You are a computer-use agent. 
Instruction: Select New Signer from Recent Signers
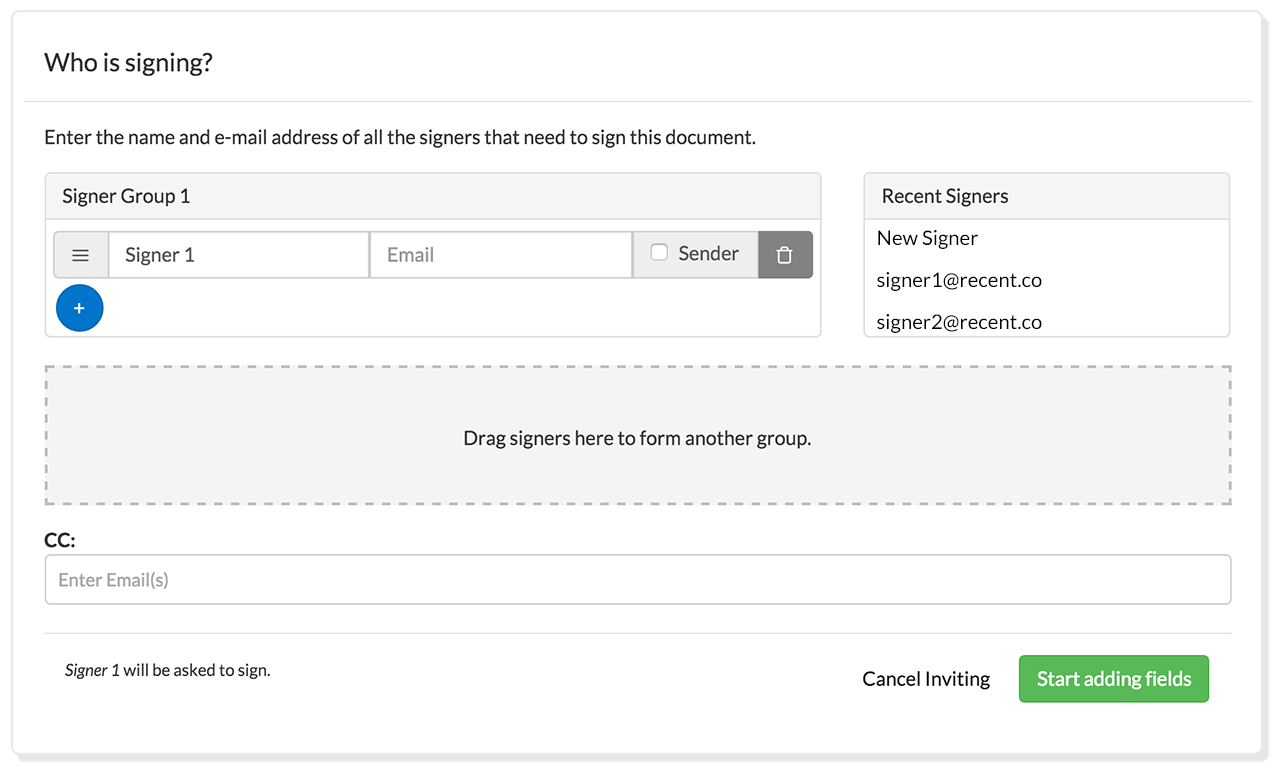(927, 238)
